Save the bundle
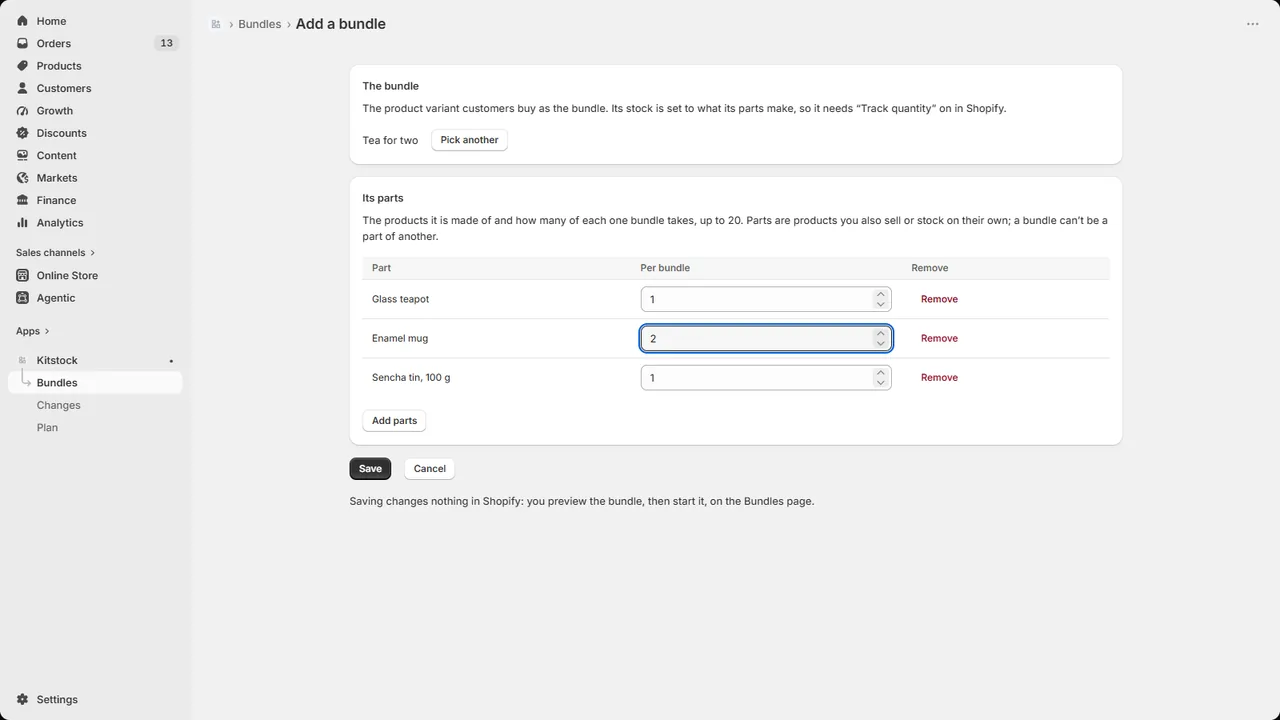This screenshot has width=1280, height=720. (x=370, y=468)
